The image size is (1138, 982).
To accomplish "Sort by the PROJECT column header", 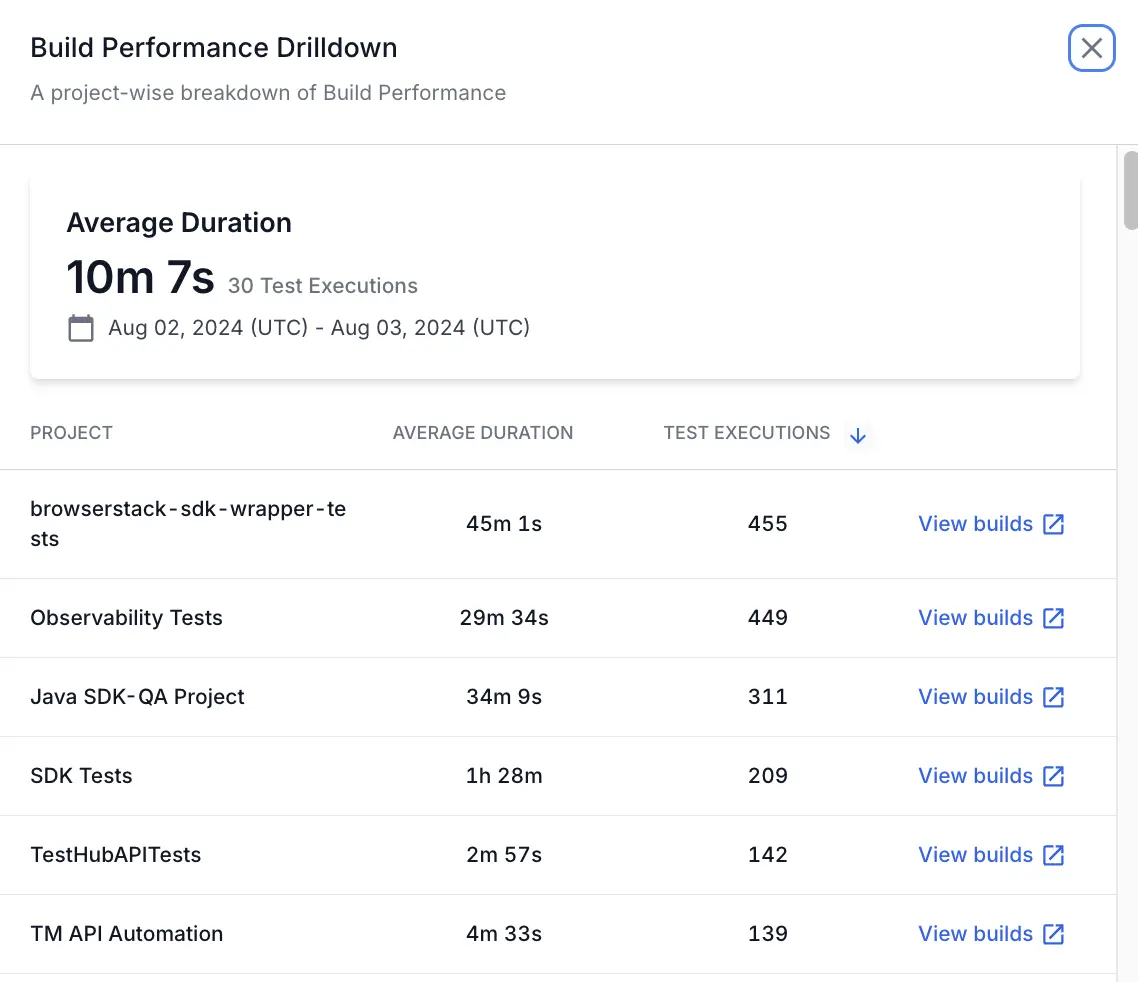I will coord(71,433).
